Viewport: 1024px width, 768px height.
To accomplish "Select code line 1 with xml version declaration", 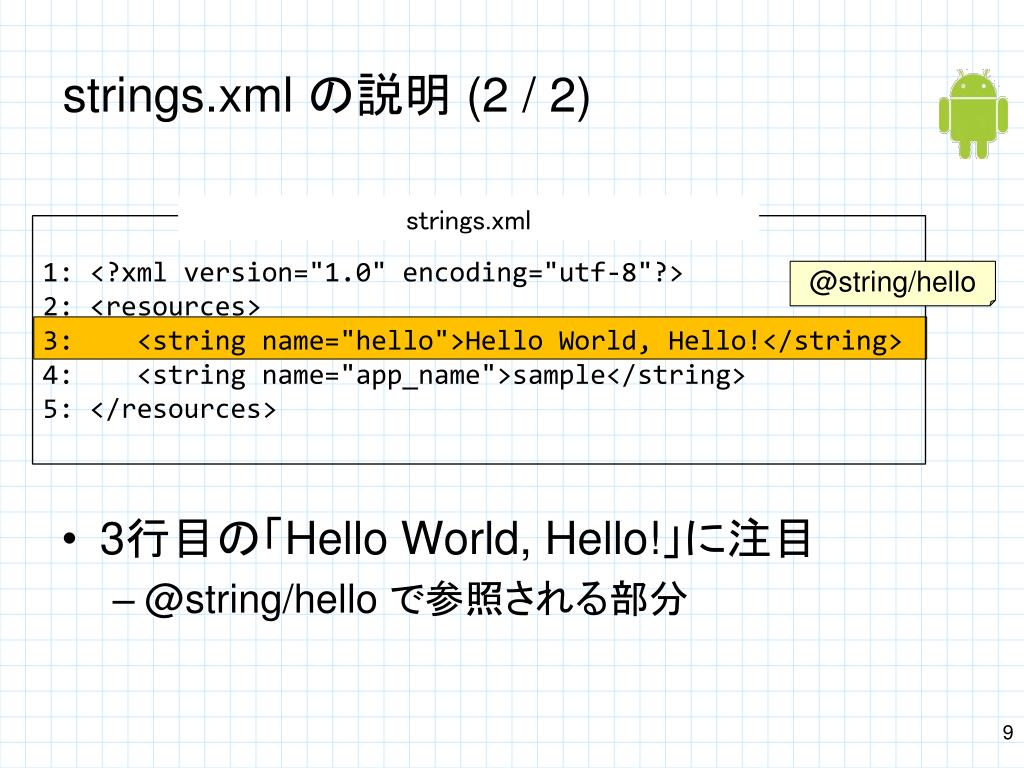I will point(363,272).
